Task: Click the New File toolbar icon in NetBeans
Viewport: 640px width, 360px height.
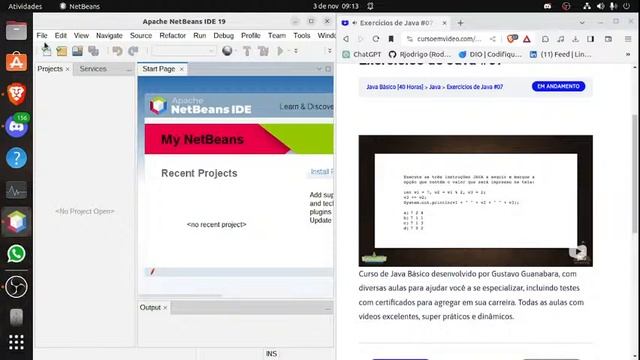Action: click(46, 51)
